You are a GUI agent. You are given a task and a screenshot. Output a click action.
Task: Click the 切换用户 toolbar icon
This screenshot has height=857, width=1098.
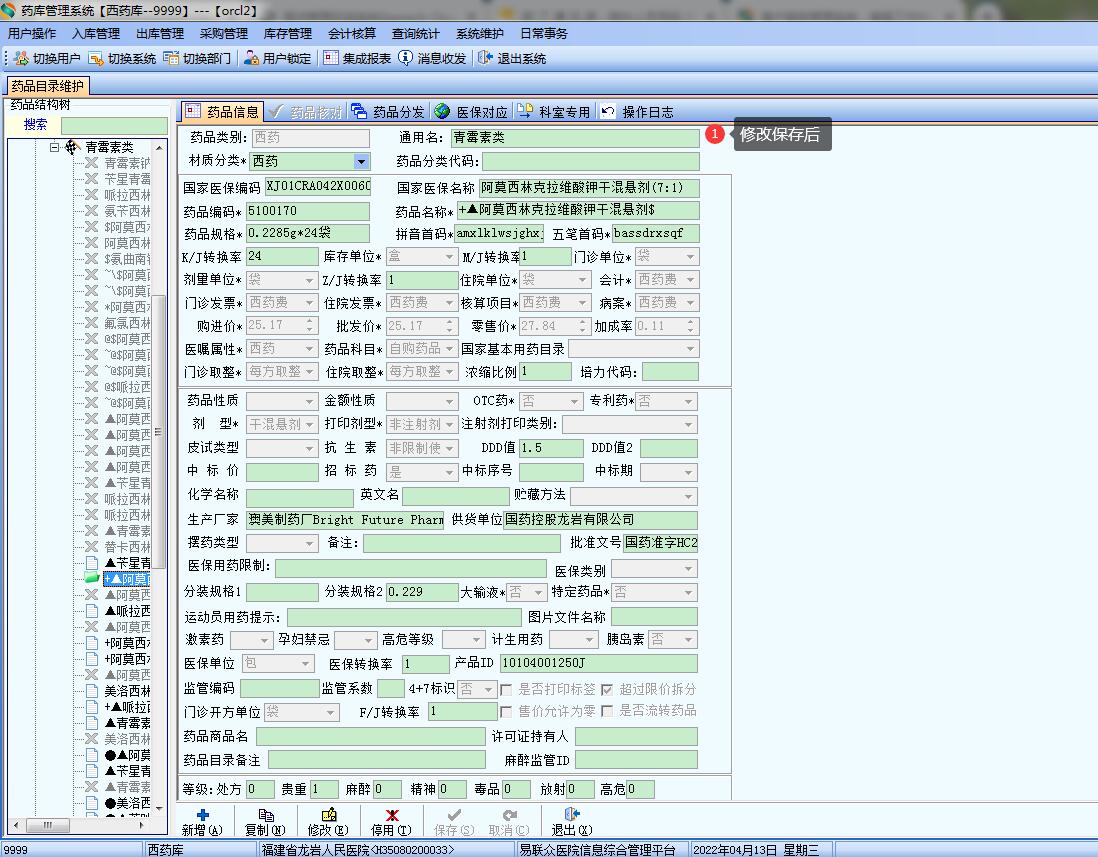22,58
